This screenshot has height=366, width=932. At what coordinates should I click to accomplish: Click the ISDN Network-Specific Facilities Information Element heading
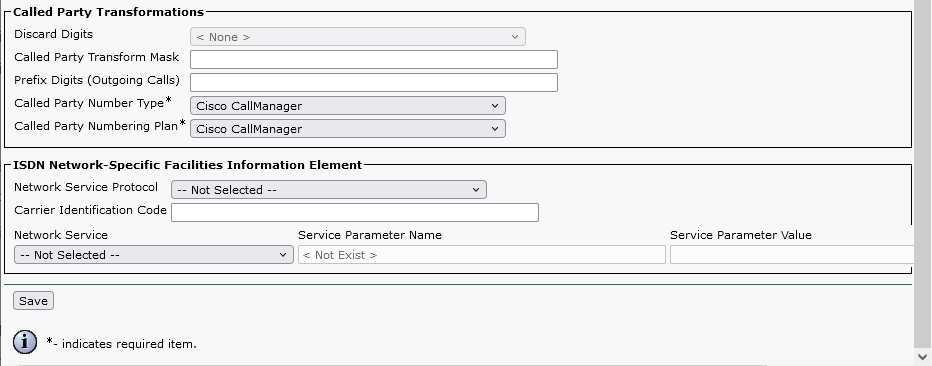[x=187, y=165]
